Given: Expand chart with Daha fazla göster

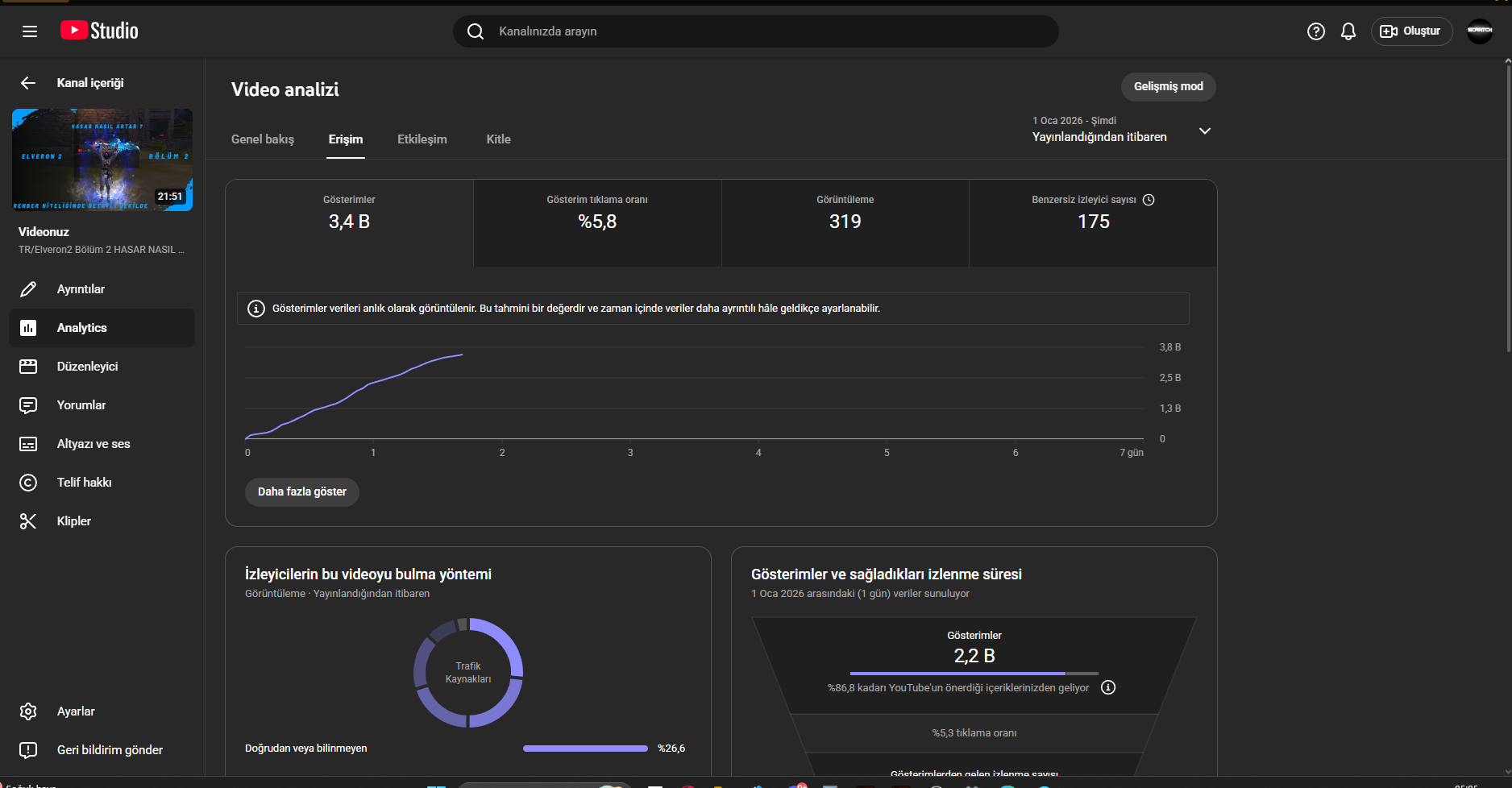Looking at the screenshot, I should pos(302,491).
